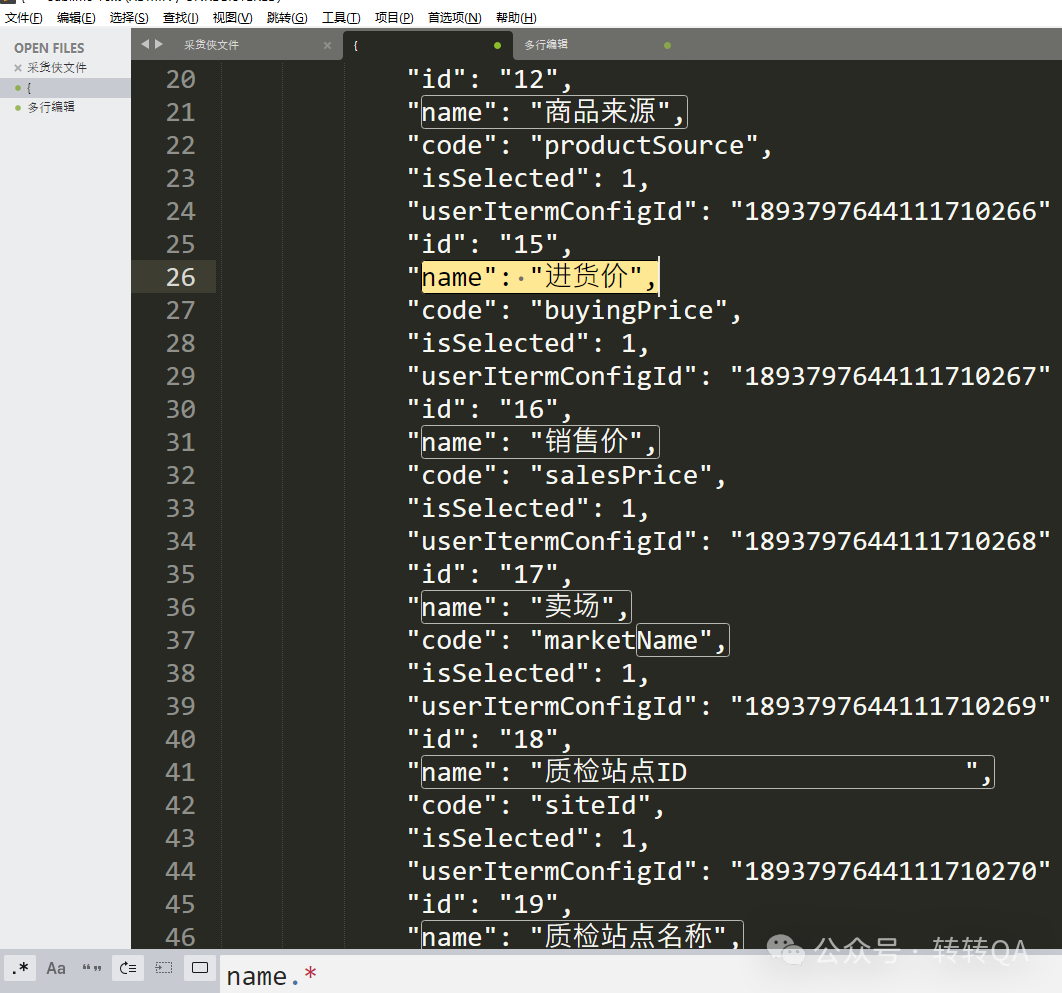The height and width of the screenshot is (993, 1062).
Task: Open the 选择(S) menu
Action: point(129,18)
